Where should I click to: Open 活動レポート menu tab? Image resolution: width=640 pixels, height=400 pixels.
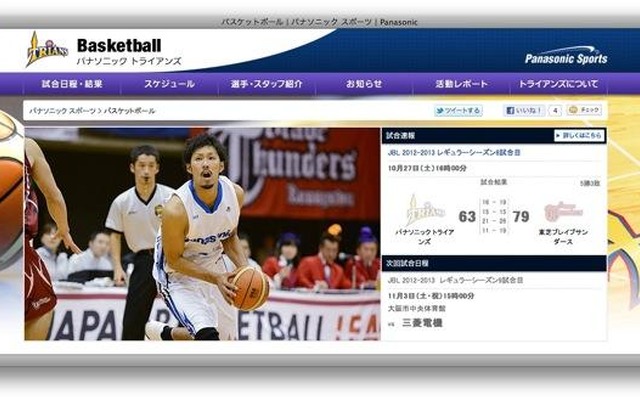(x=461, y=84)
